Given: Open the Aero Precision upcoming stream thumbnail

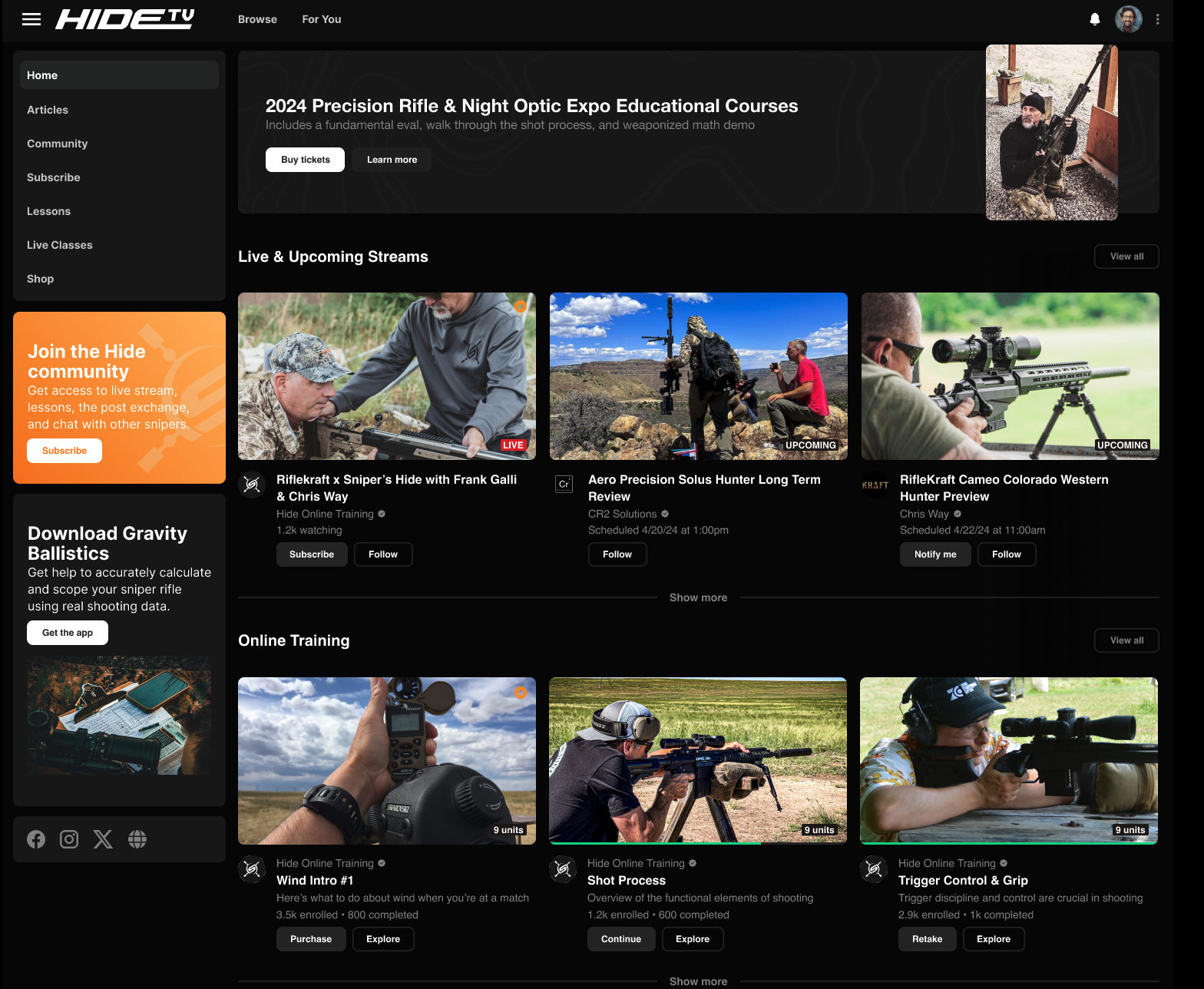Looking at the screenshot, I should point(699,376).
